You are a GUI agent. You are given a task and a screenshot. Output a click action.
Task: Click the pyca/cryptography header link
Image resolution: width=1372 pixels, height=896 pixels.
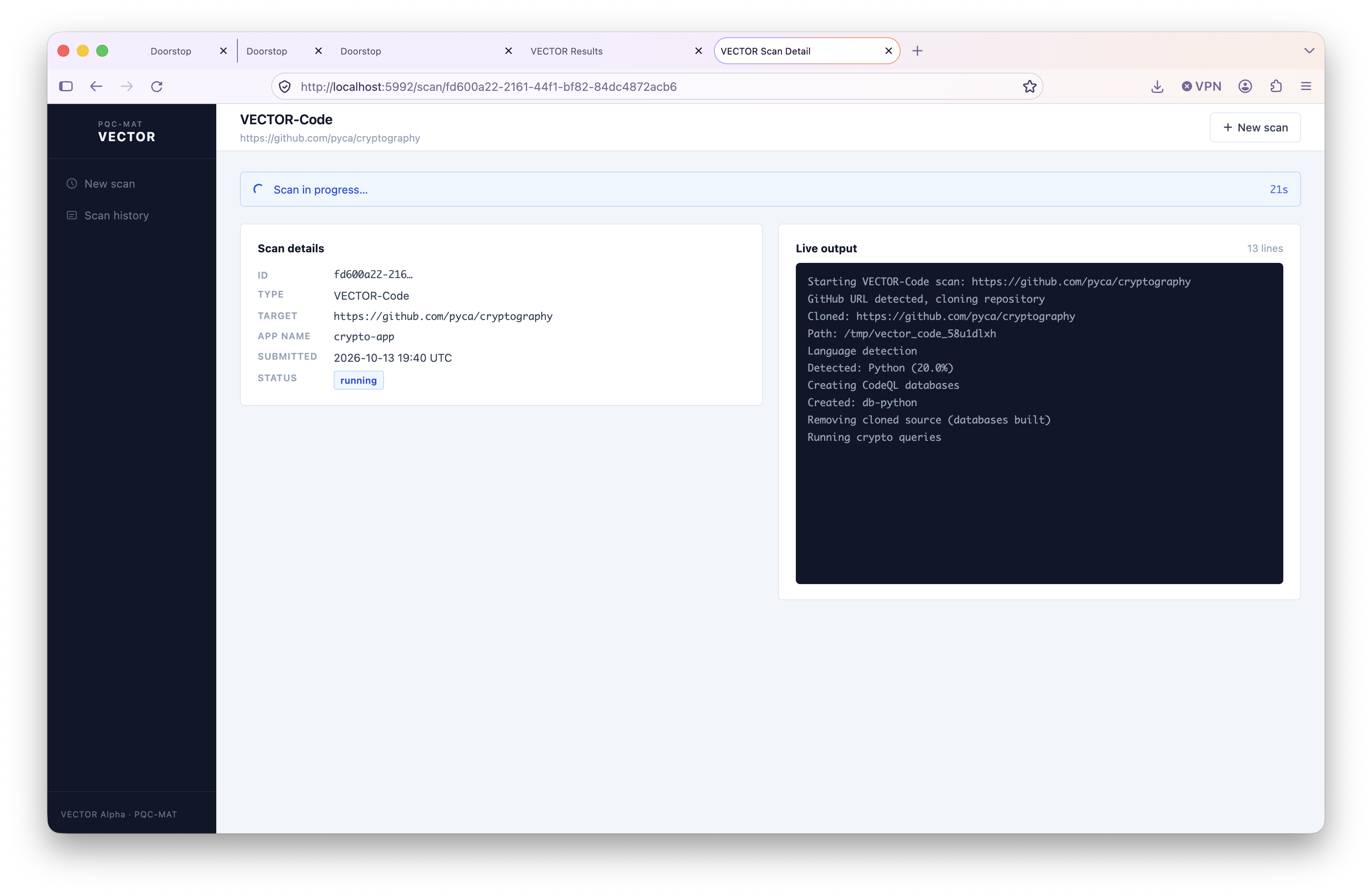330,138
